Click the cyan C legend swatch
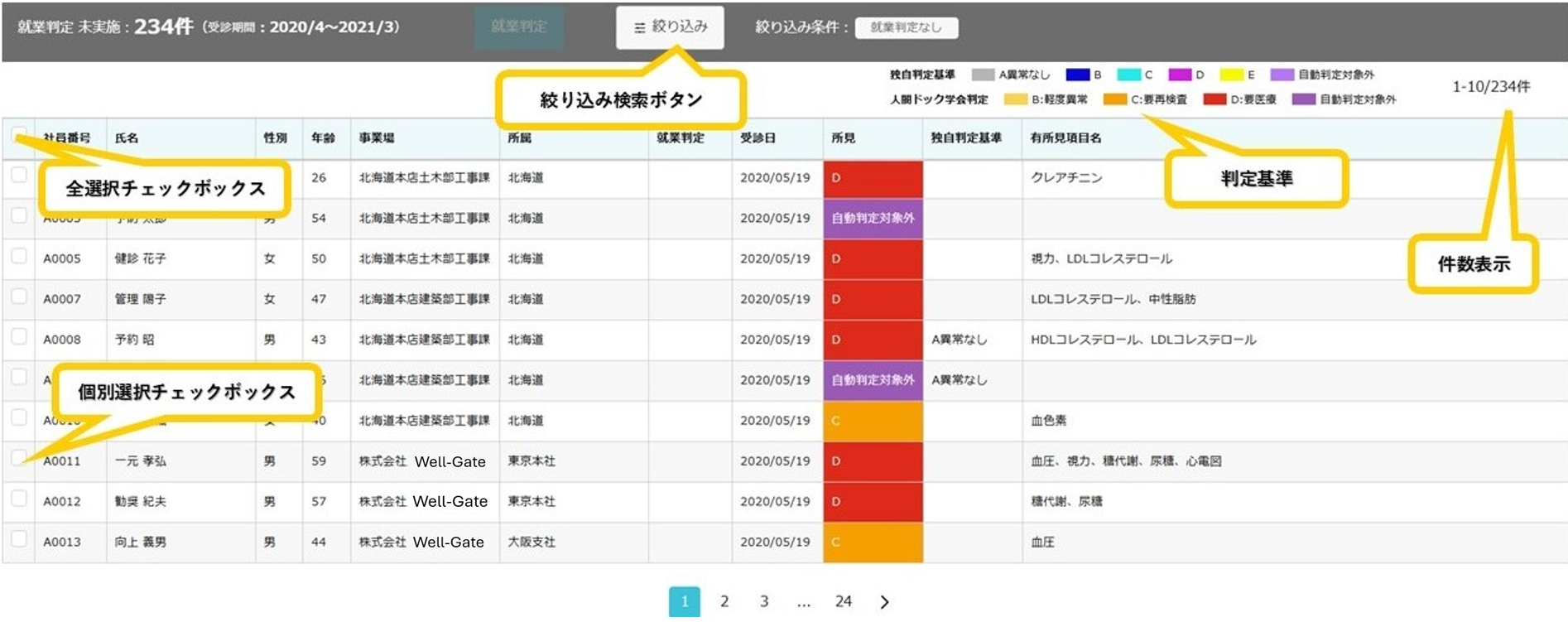The width and height of the screenshot is (1568, 622). [1128, 75]
